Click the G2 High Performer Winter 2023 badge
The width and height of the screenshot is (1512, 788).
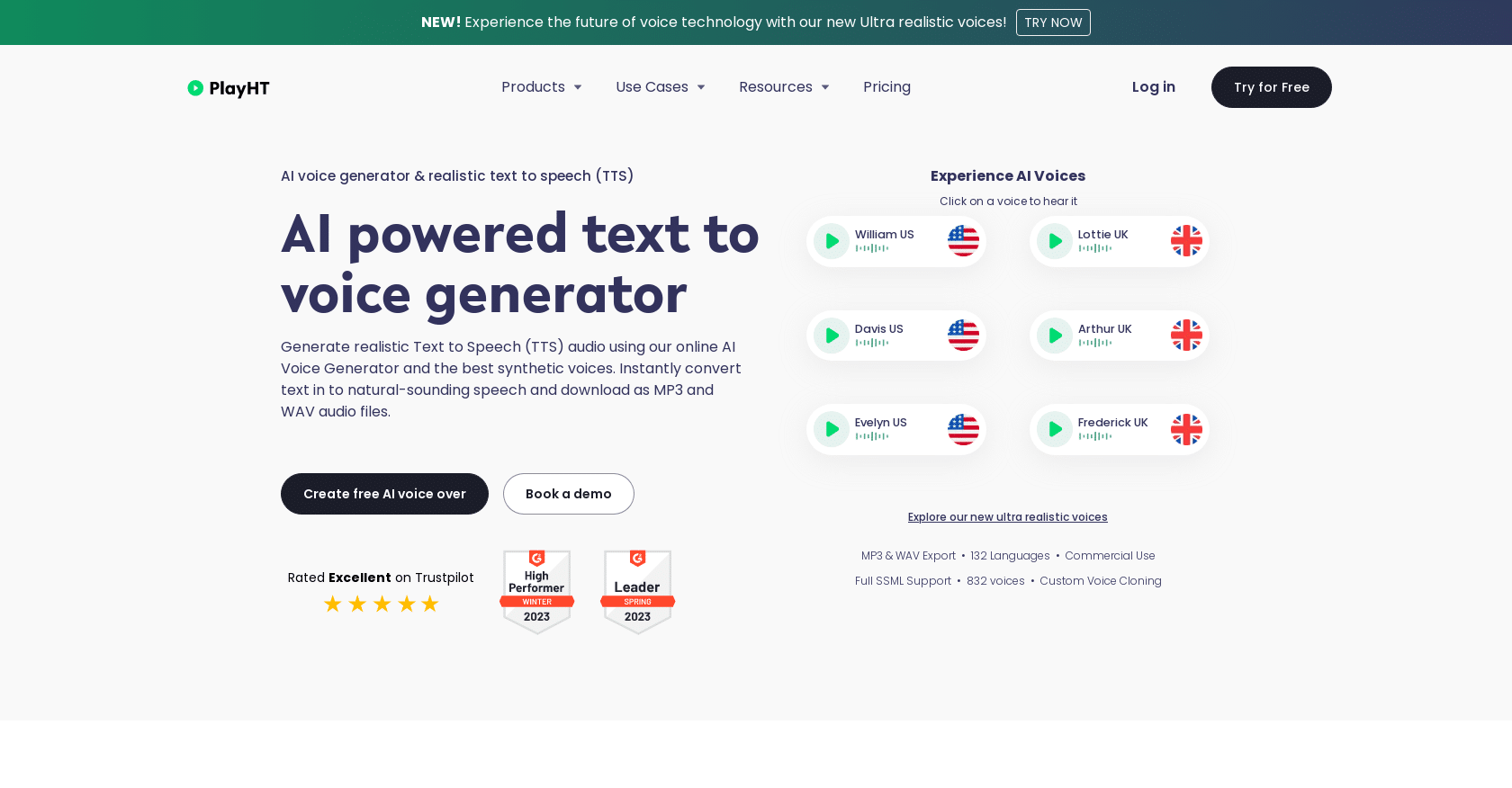[x=537, y=592]
